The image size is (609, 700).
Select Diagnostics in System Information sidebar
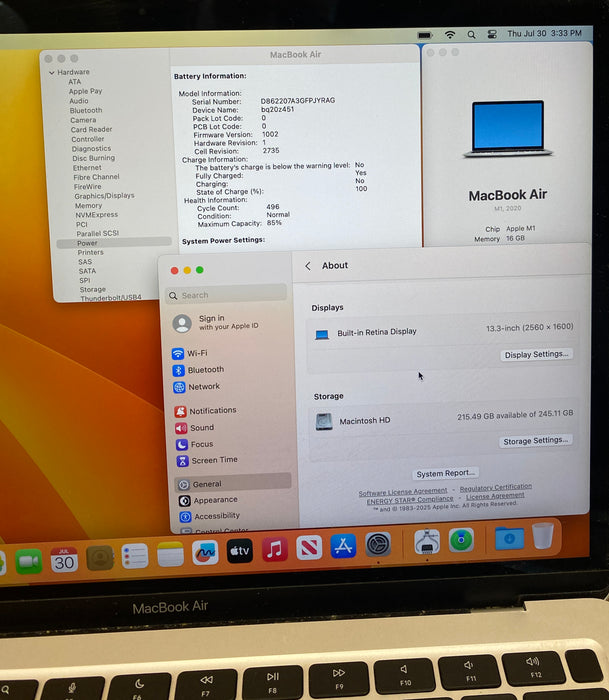[91, 149]
